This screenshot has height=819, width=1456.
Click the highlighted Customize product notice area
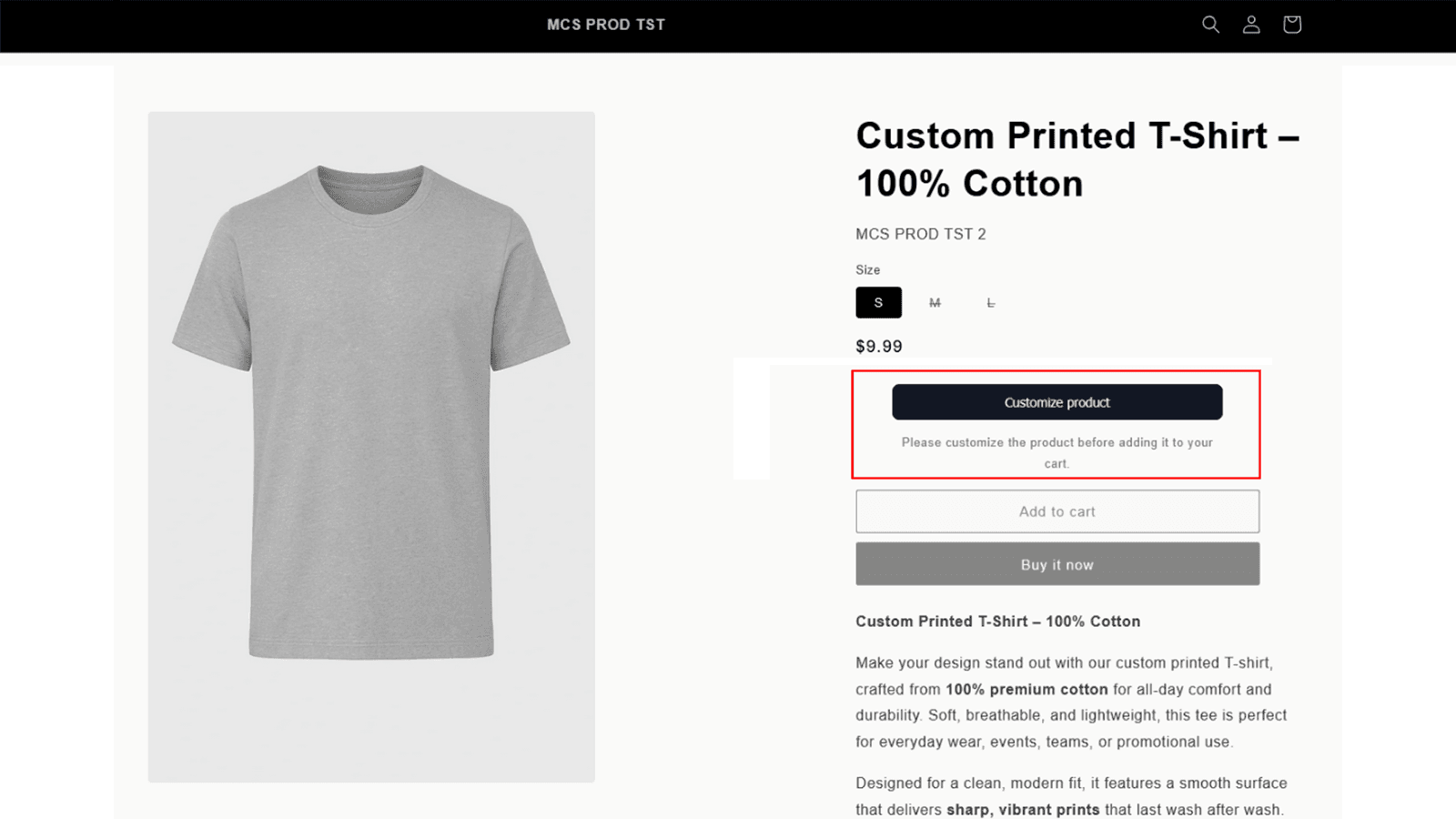pyautogui.click(x=1057, y=452)
